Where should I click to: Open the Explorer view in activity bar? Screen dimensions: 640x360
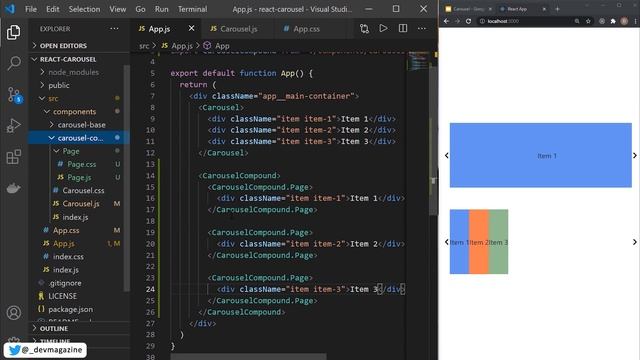[x=13, y=32]
